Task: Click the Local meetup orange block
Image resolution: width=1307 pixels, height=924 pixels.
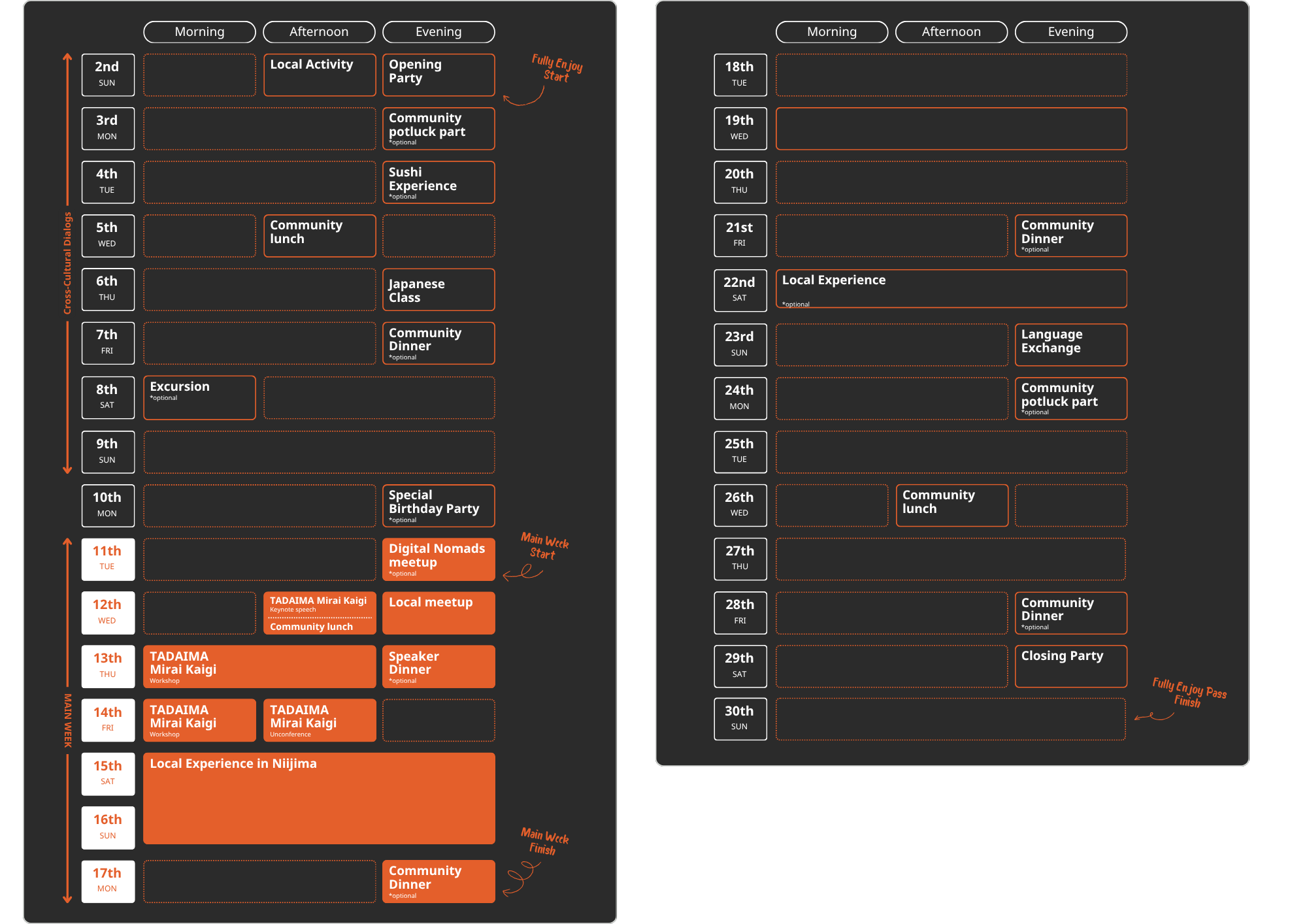Action: [438, 613]
